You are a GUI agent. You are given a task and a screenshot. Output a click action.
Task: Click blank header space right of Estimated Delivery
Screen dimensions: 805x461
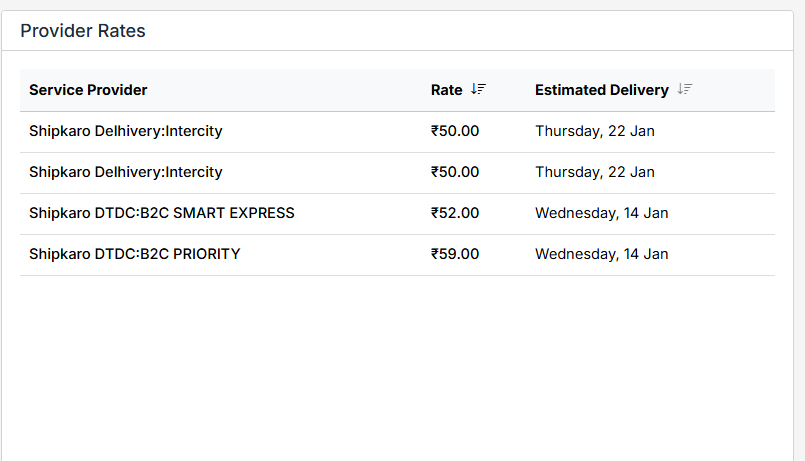(735, 90)
